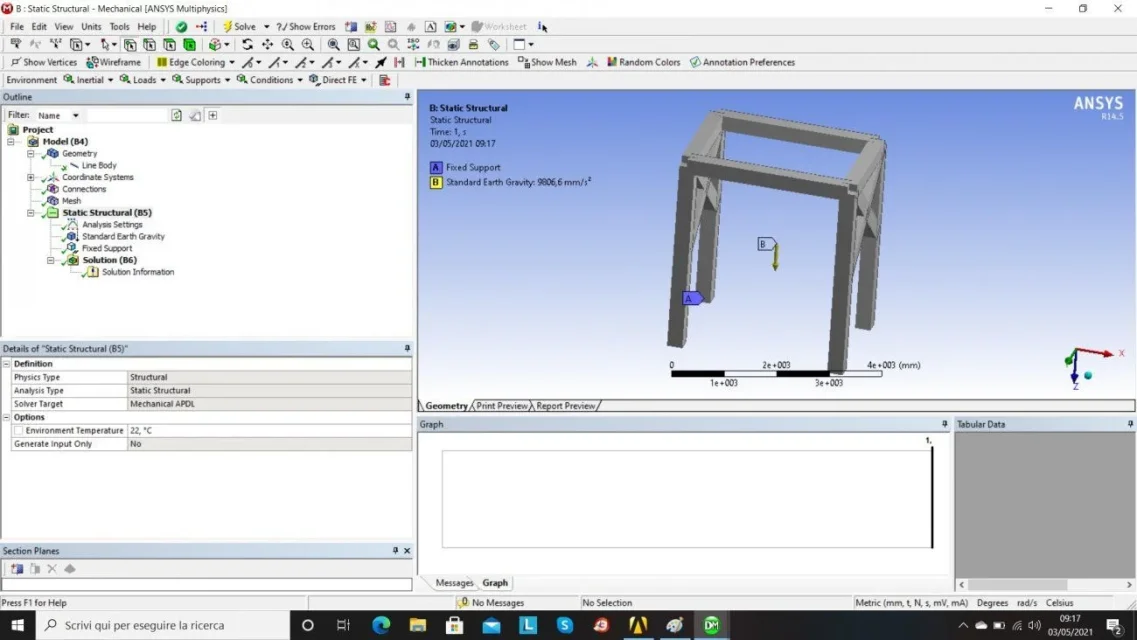The image size is (1137, 640).
Task: Click the Expand-on-refresh plus icon in Outline
Action: [x=212, y=115]
